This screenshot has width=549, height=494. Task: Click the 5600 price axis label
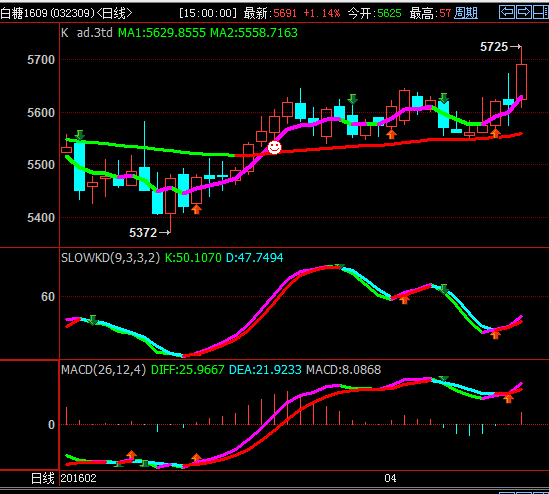[41, 113]
